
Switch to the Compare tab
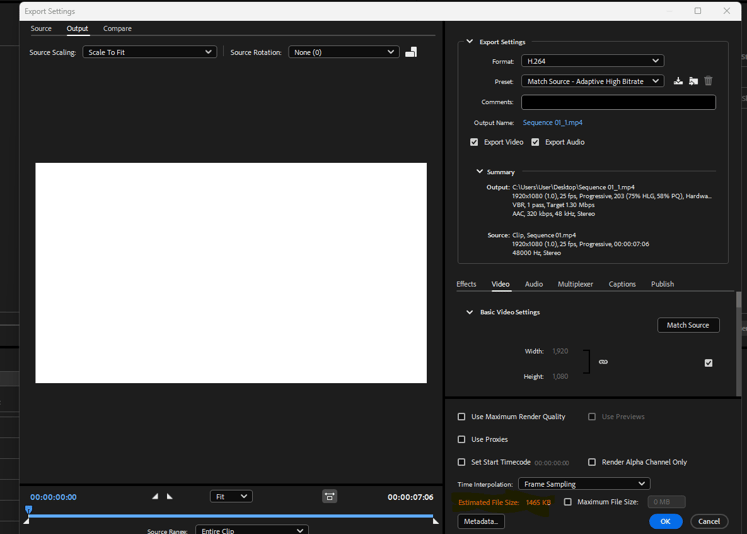[117, 29]
